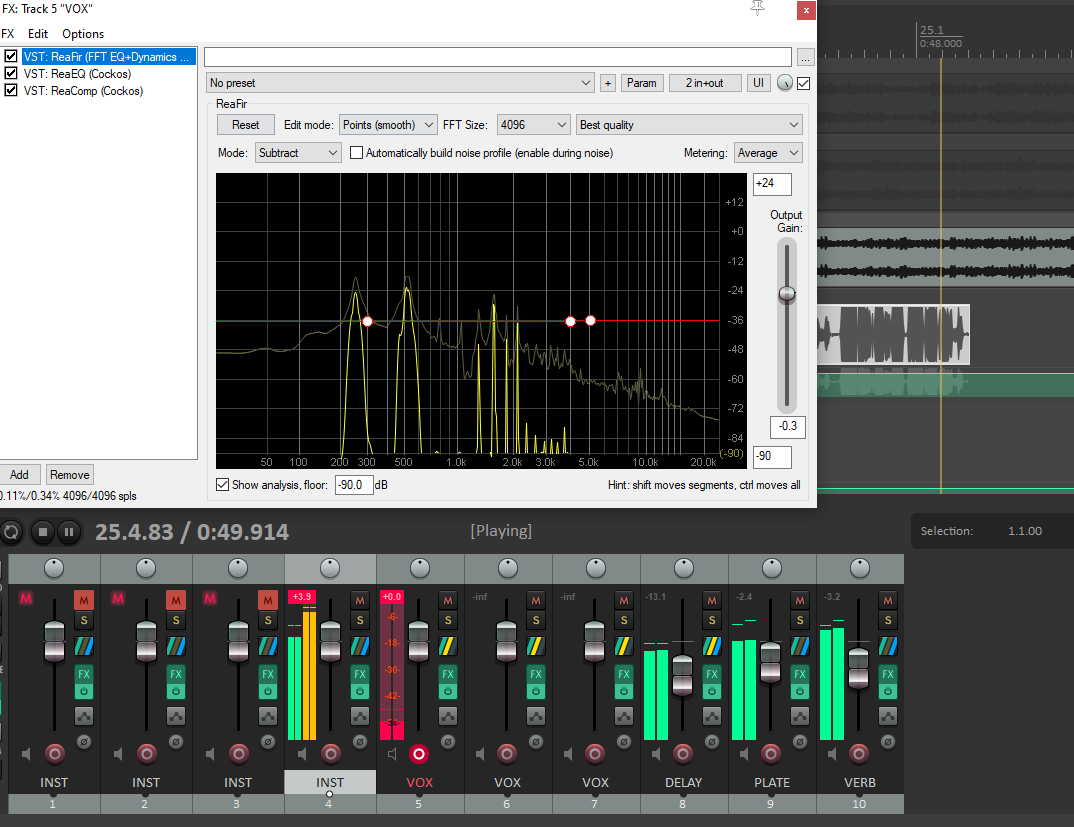Open routing icon on track 2 INST

175,645
